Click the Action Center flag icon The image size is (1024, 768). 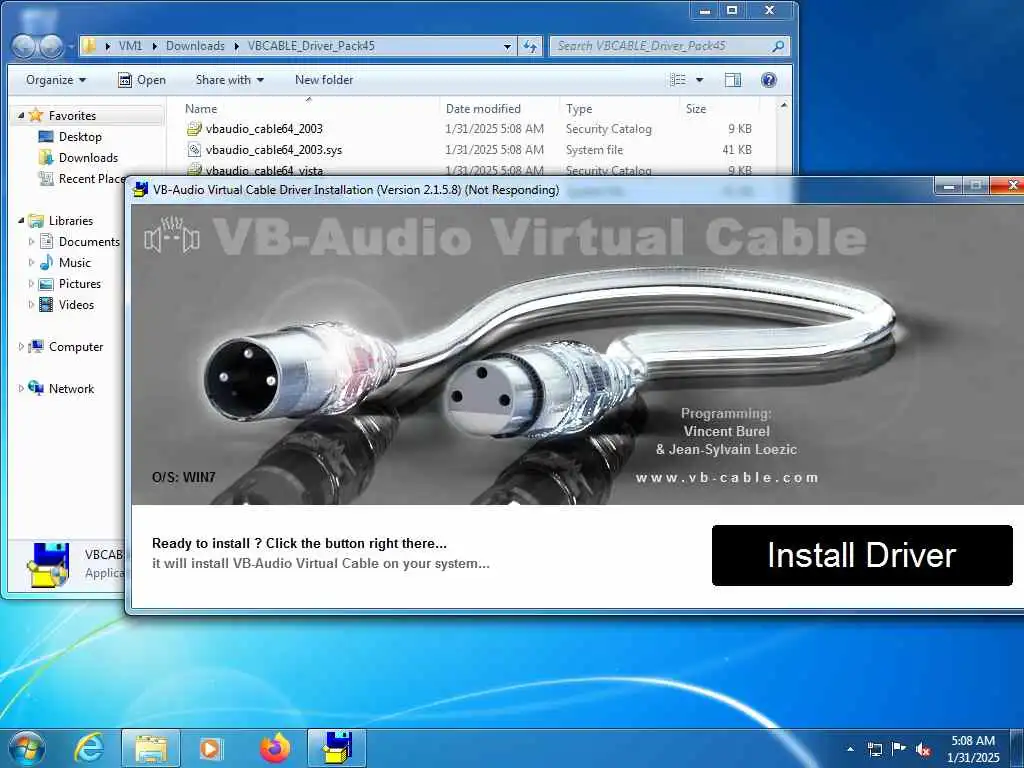(x=899, y=748)
